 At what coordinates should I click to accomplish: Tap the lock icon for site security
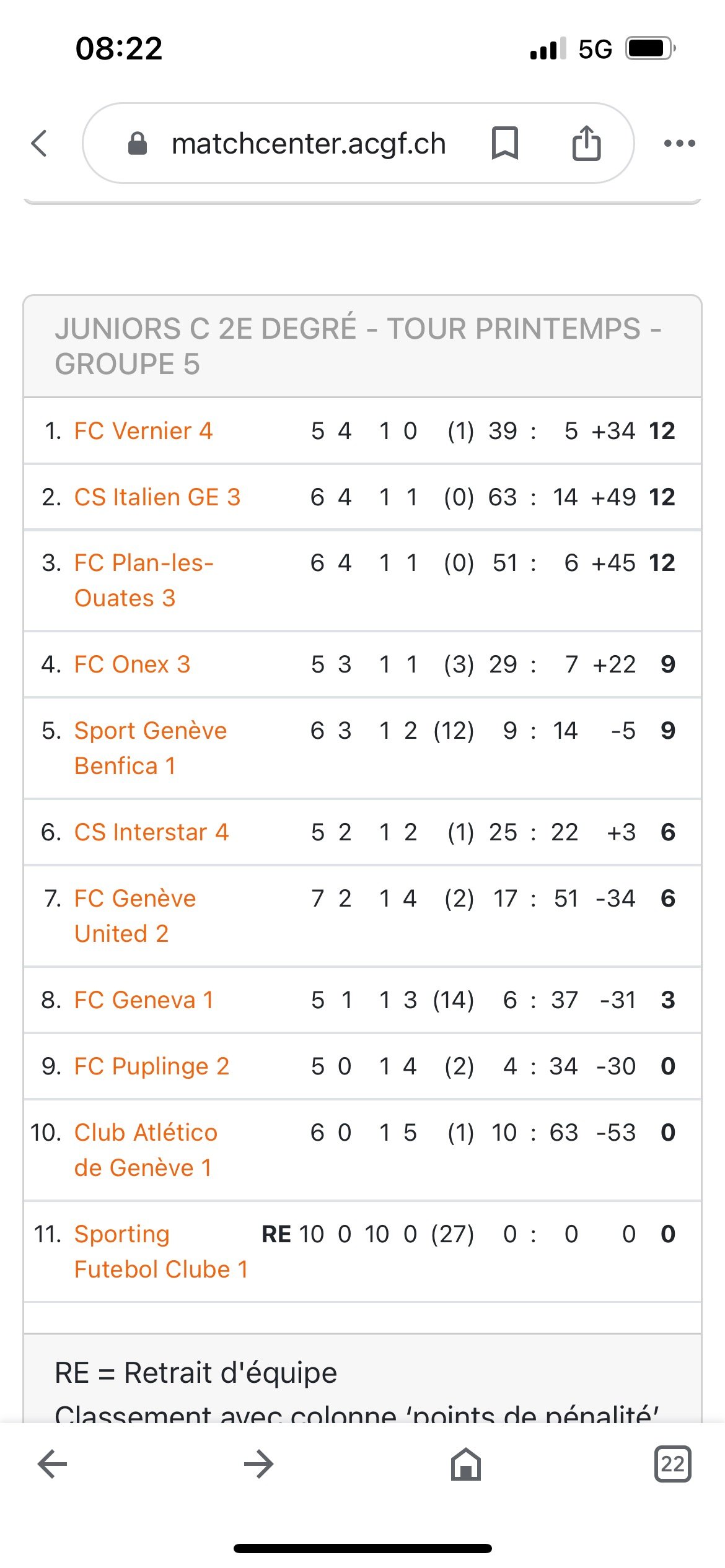137,144
